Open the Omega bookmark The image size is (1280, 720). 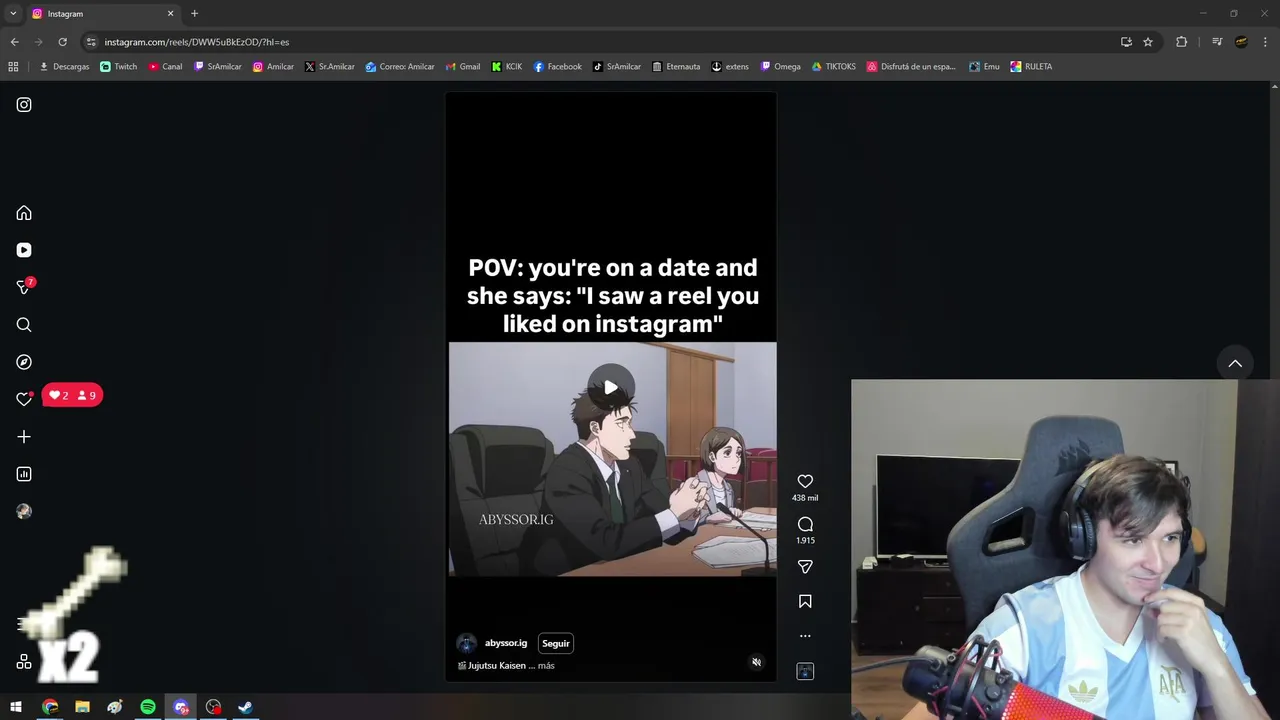781,67
